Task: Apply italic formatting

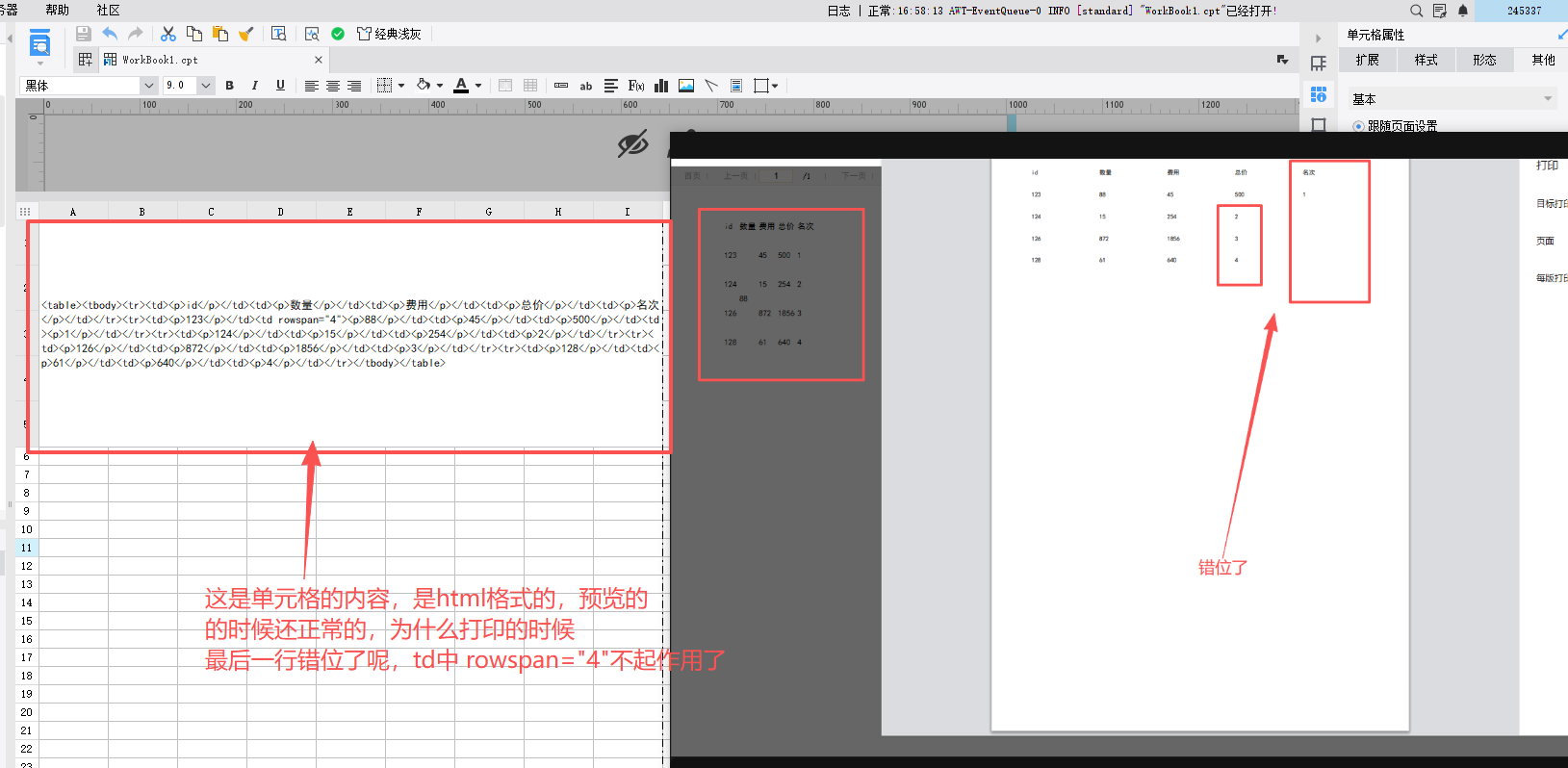Action: (255, 86)
